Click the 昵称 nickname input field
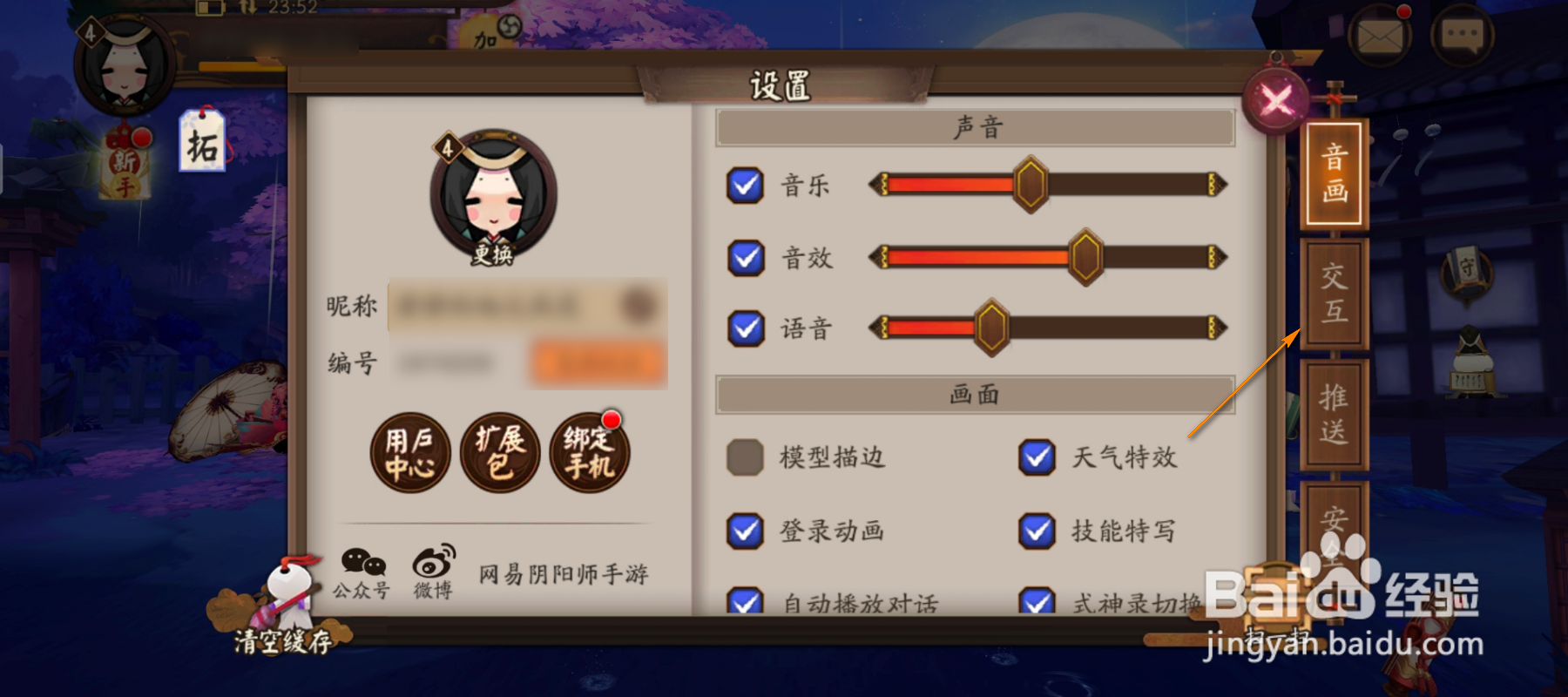The image size is (1568, 697). click(x=527, y=306)
